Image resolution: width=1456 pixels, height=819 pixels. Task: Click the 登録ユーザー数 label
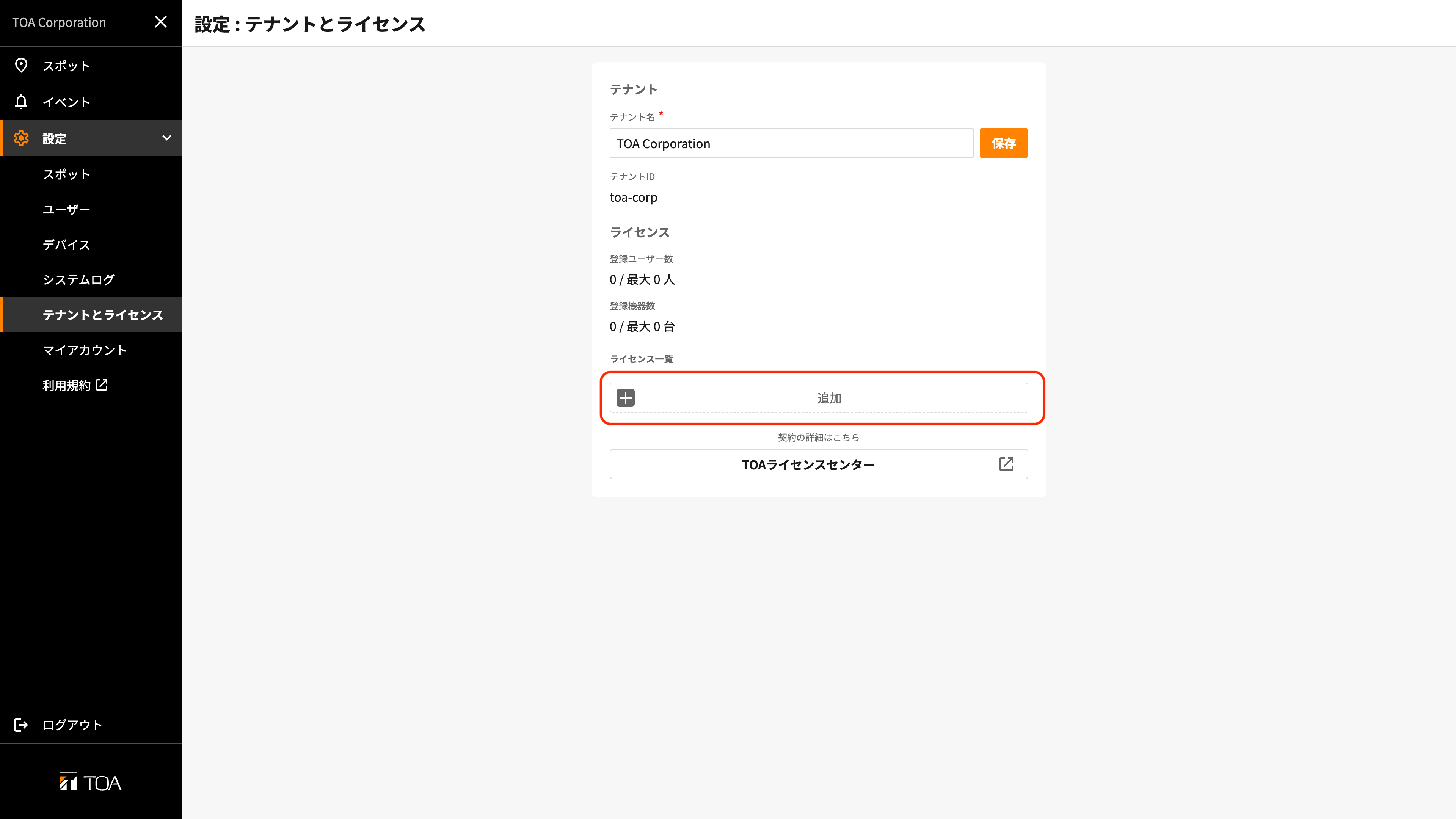coord(641,258)
